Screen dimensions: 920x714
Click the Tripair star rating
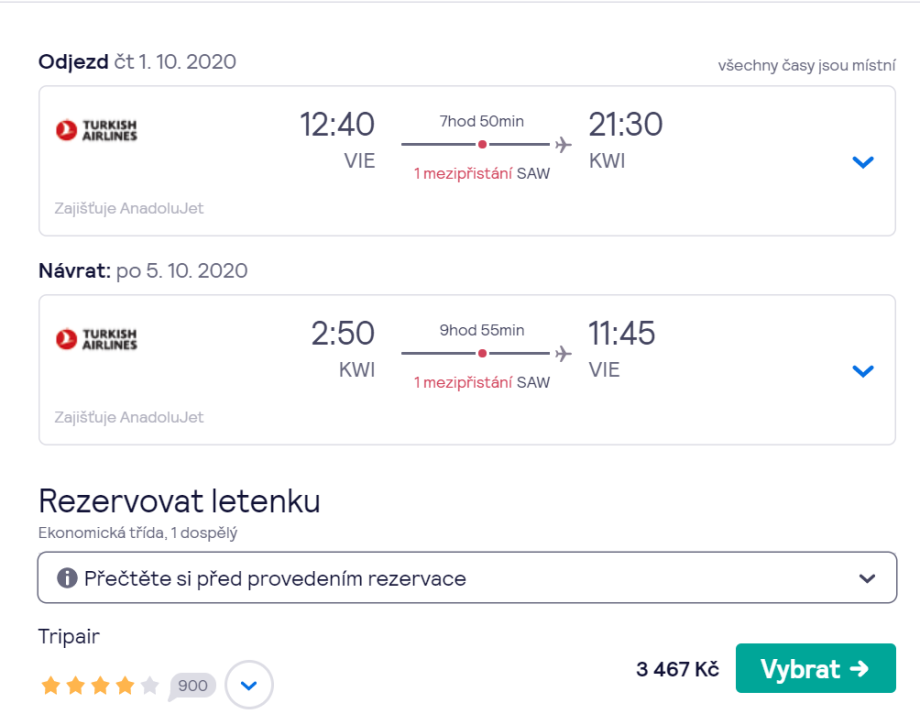[x=100, y=685]
